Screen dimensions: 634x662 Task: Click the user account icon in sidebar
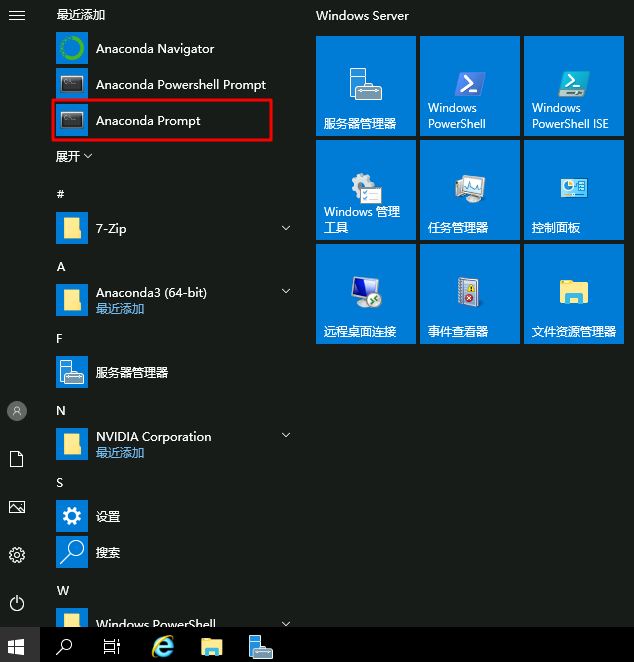tap(17, 411)
